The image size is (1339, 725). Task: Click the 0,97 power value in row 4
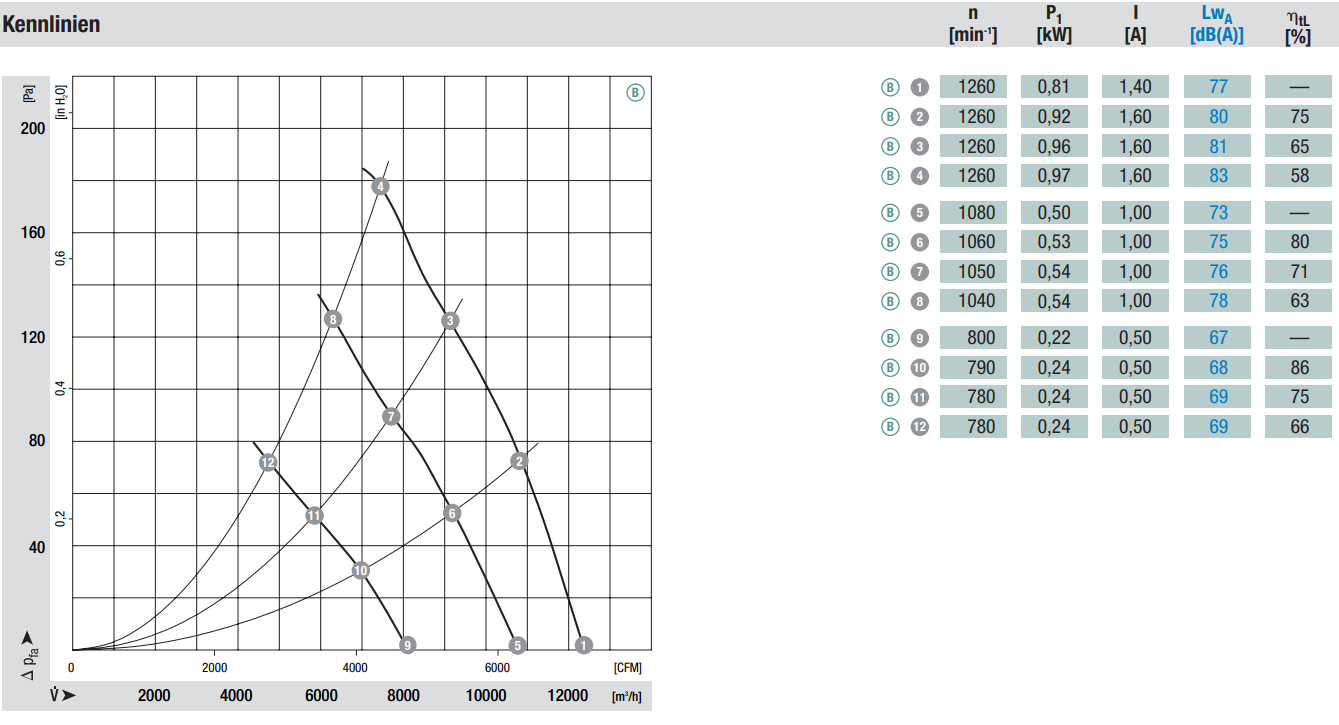coord(1054,176)
